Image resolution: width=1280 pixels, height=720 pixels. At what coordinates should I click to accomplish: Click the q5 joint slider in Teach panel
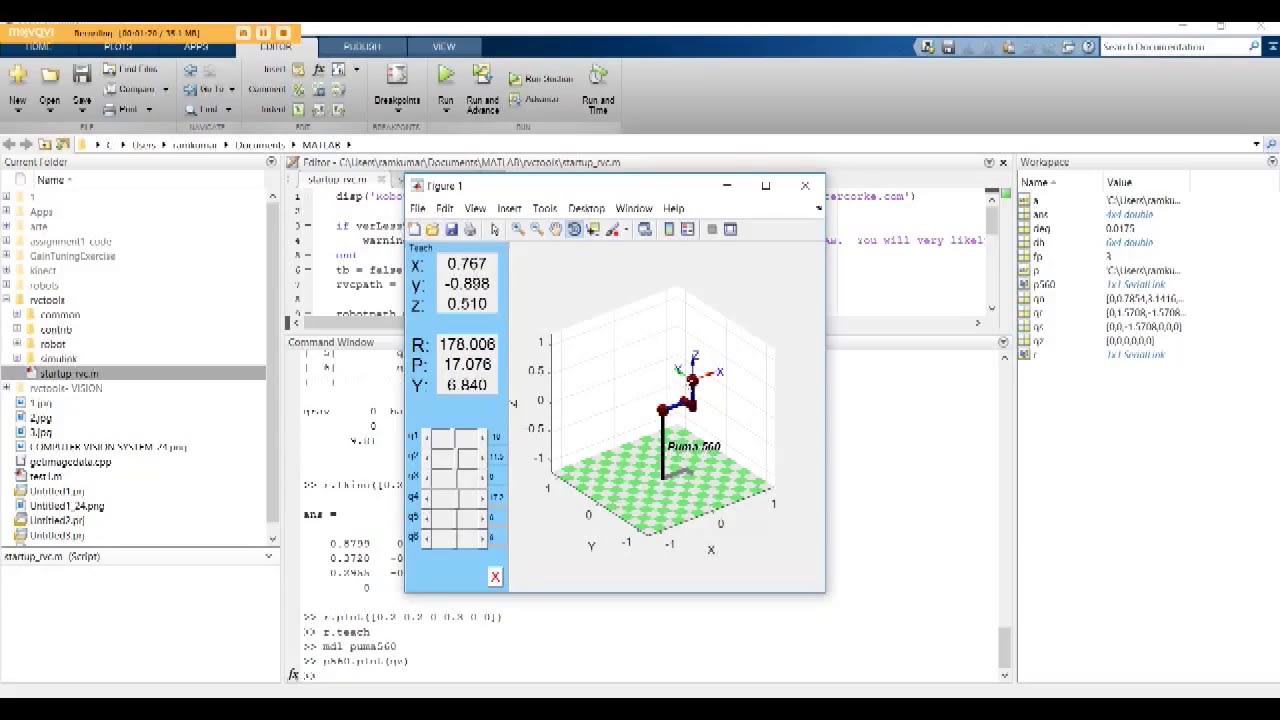[x=455, y=517]
